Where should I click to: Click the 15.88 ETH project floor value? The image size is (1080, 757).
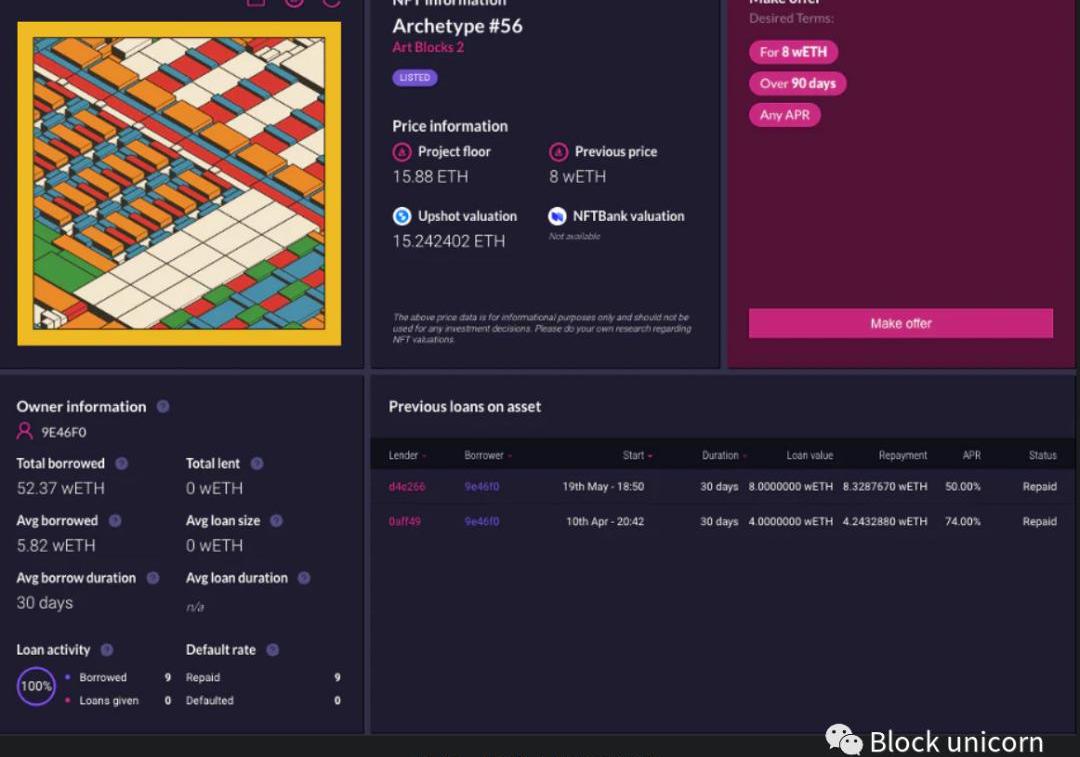point(430,177)
